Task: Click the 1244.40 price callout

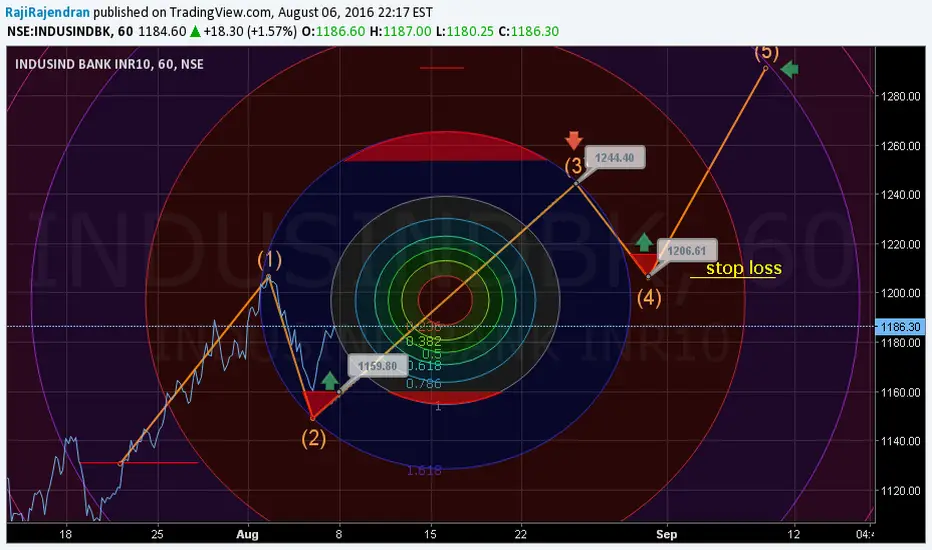Action: point(615,158)
